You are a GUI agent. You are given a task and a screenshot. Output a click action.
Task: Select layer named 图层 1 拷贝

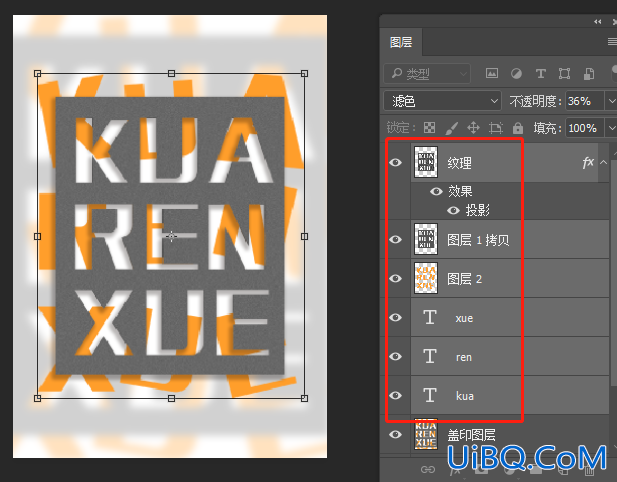[x=478, y=240]
